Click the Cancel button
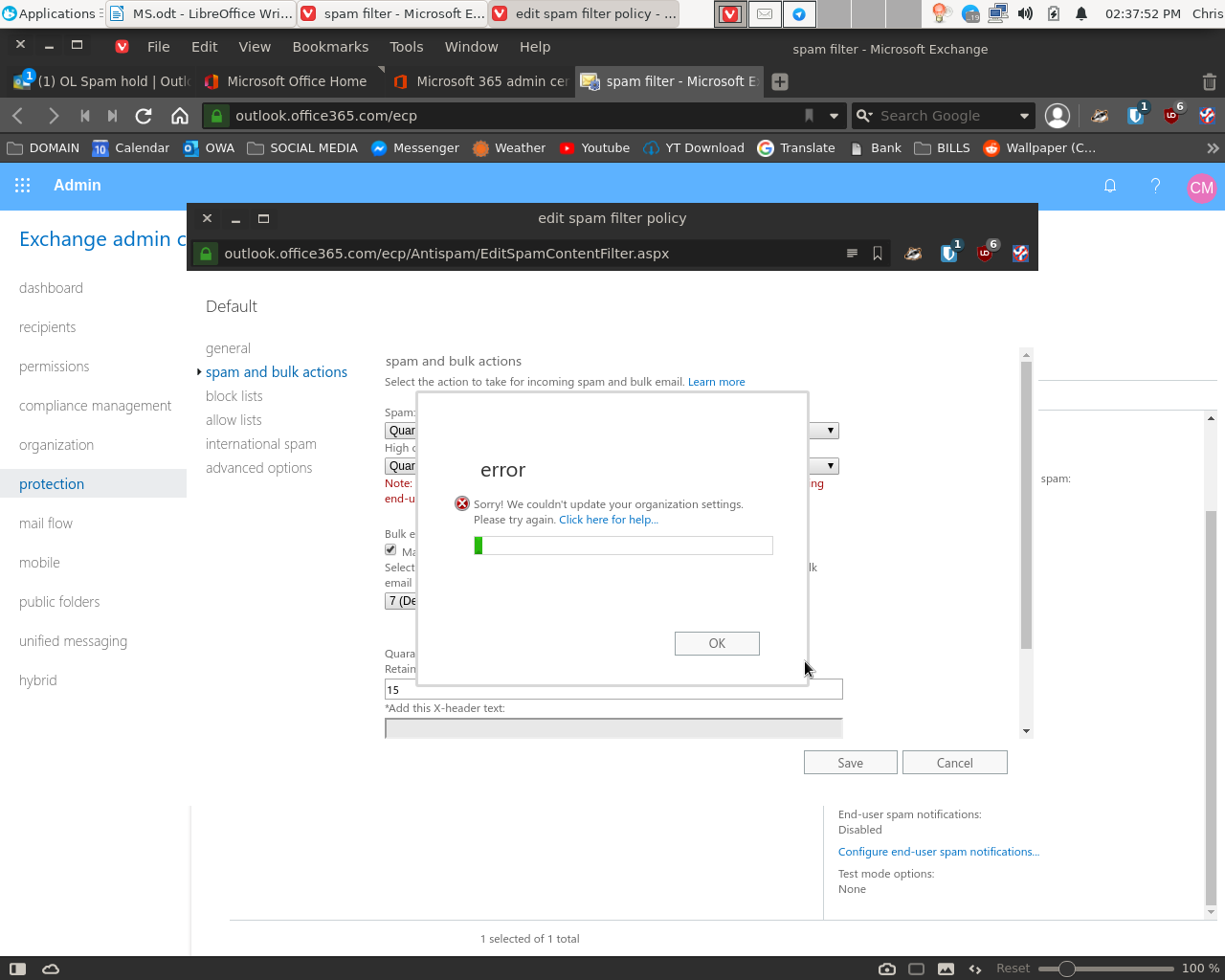The height and width of the screenshot is (980, 1225). [x=954, y=763]
